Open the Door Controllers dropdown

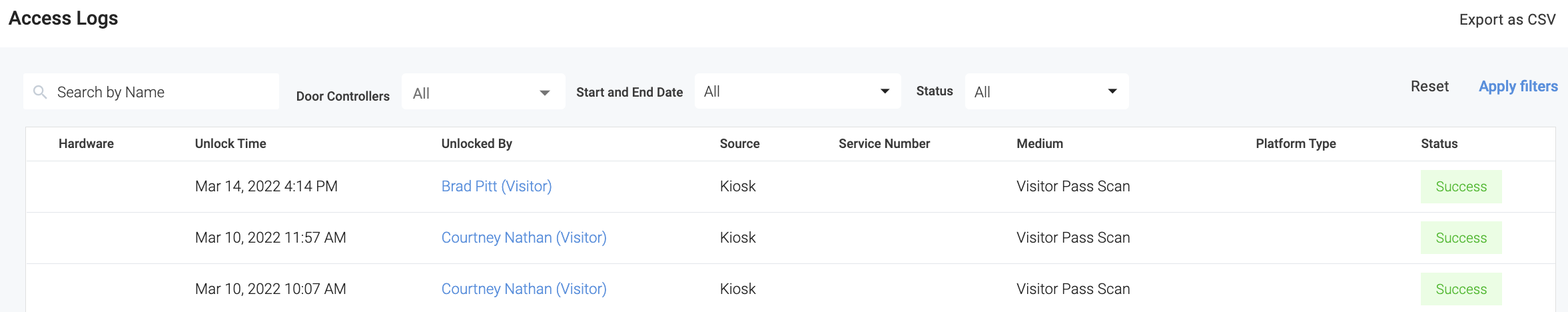pos(482,93)
